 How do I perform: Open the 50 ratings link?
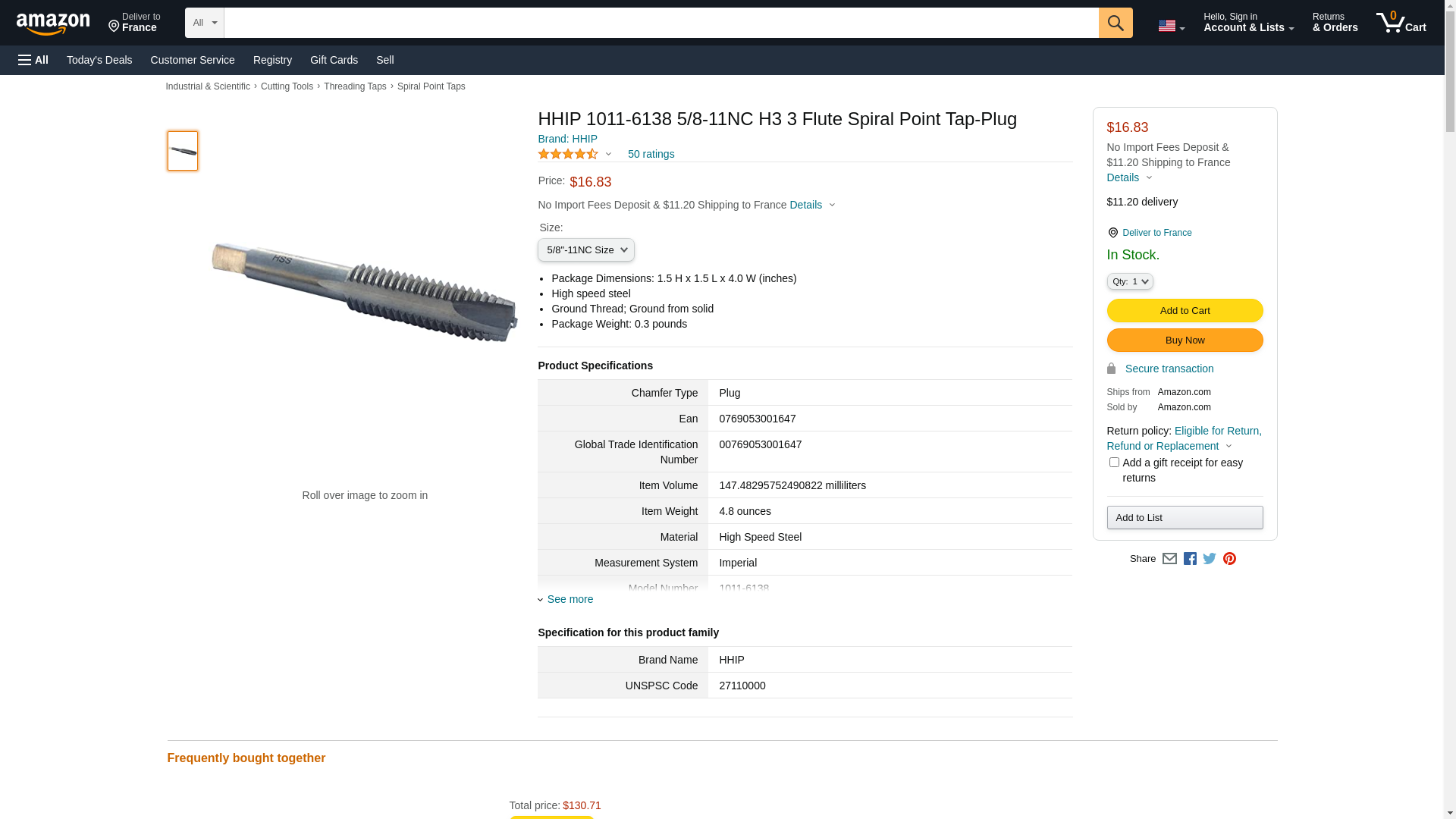coord(651,154)
